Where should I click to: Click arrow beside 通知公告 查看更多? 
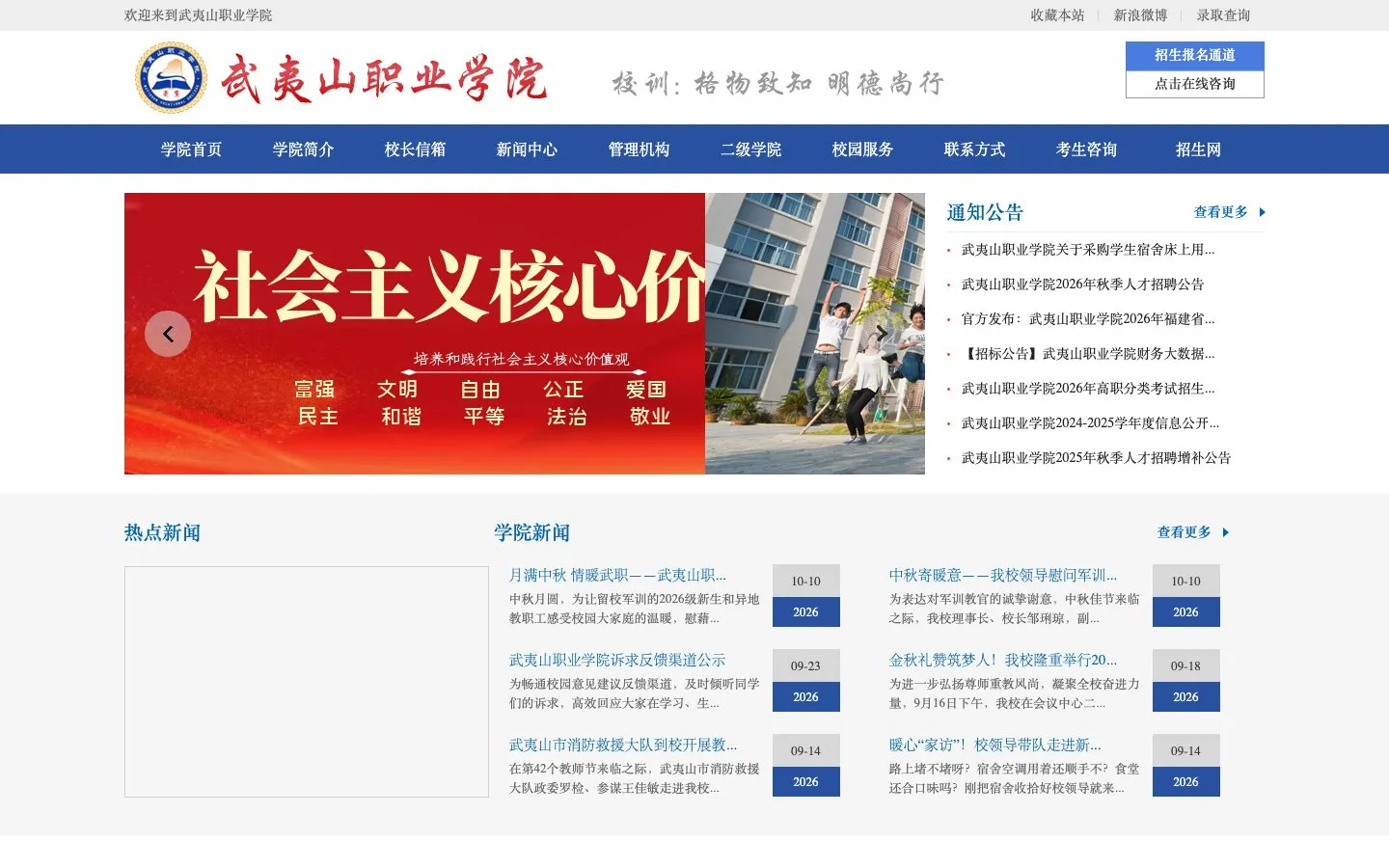[x=1262, y=212]
